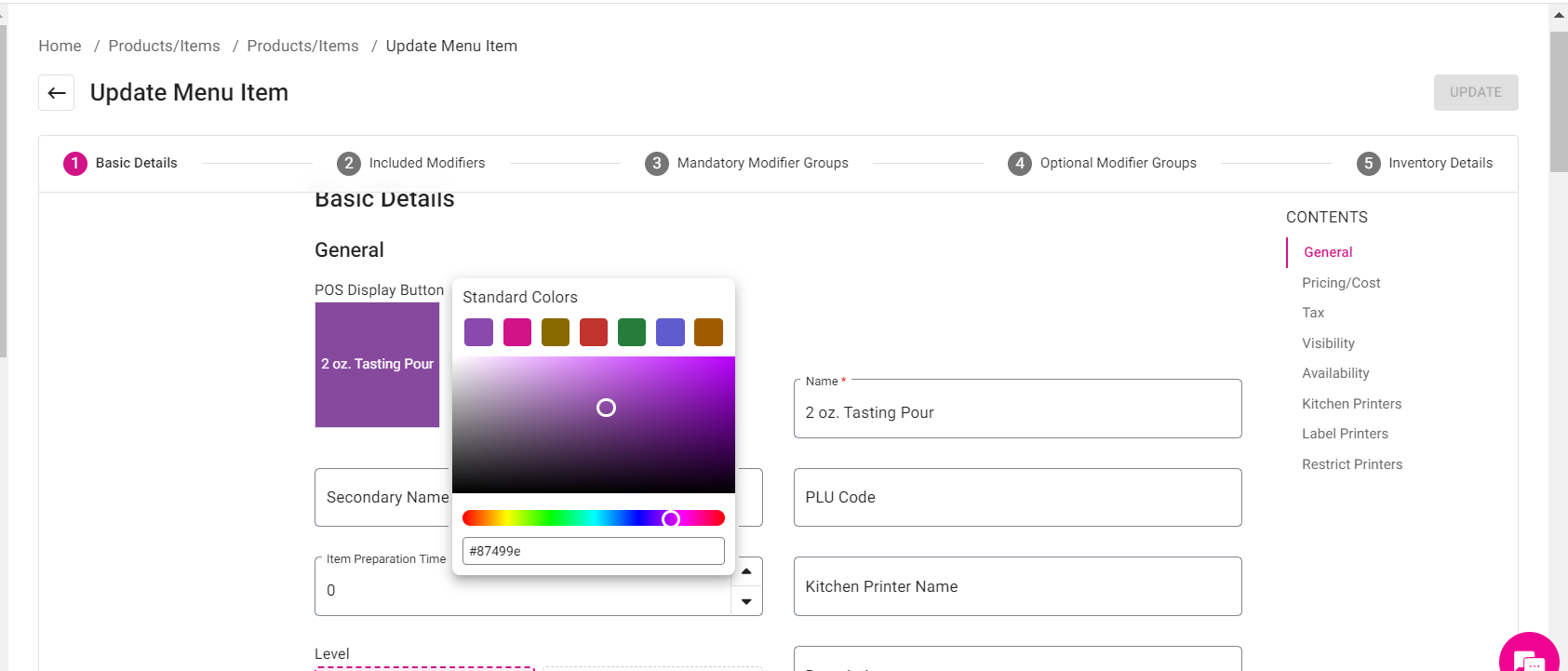Increase Item Preparation Time with up arrow
Image resolution: width=1568 pixels, height=671 pixels.
click(x=746, y=571)
